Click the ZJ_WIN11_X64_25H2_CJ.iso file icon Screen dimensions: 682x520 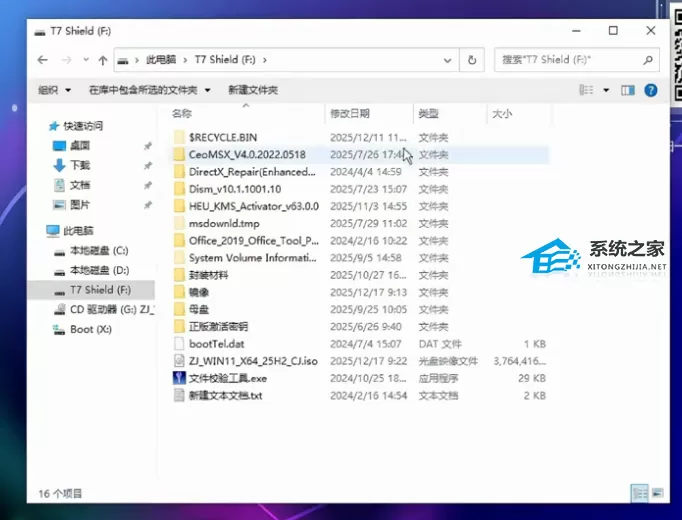tap(179, 361)
